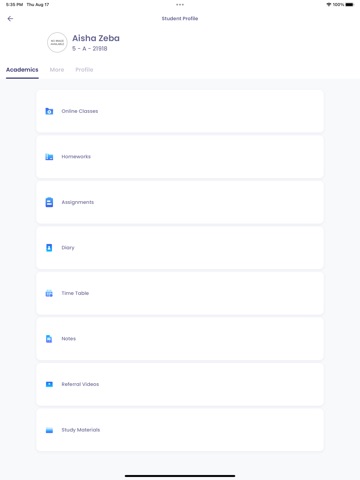The width and height of the screenshot is (360, 480).
Task: Tap Aisha Zeba's profile picture
Action: pyautogui.click(x=57, y=43)
